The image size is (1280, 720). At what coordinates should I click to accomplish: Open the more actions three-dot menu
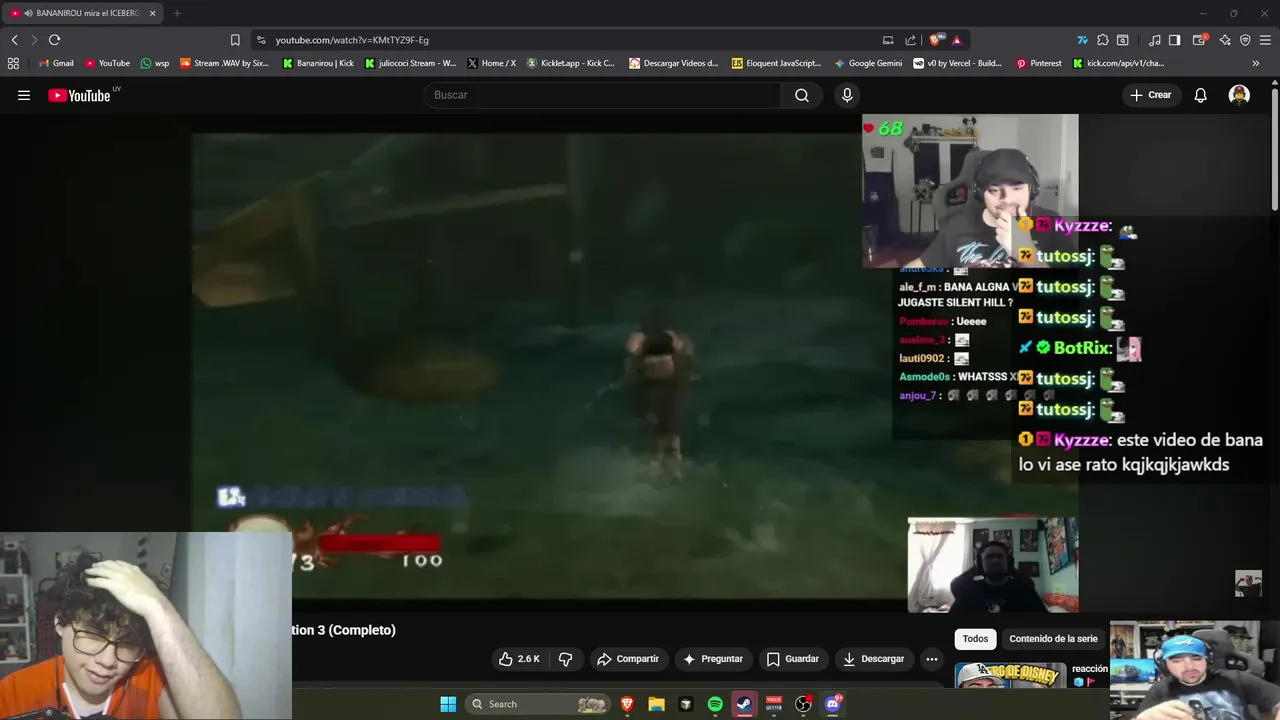(x=931, y=659)
